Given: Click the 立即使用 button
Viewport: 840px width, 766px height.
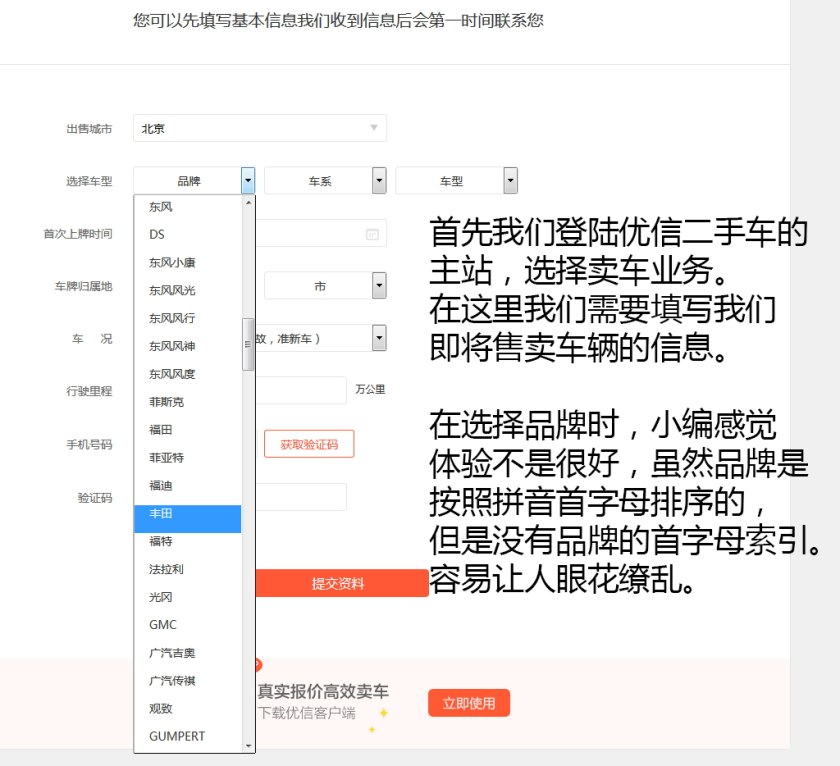Looking at the screenshot, I should point(469,703).
